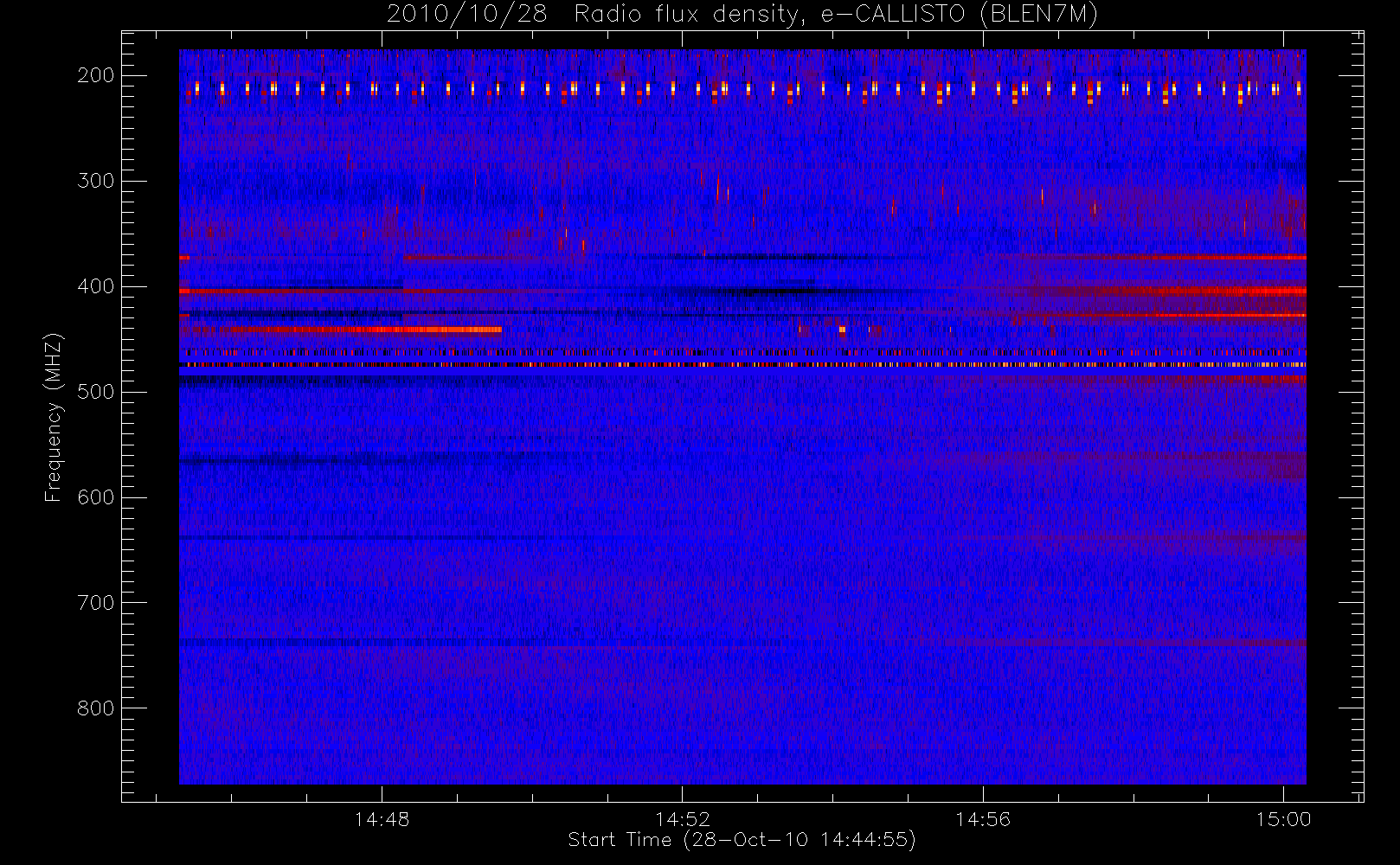Click the 14:56 time tick label
Image resolution: width=1400 pixels, height=865 pixels.
pyautogui.click(x=983, y=819)
